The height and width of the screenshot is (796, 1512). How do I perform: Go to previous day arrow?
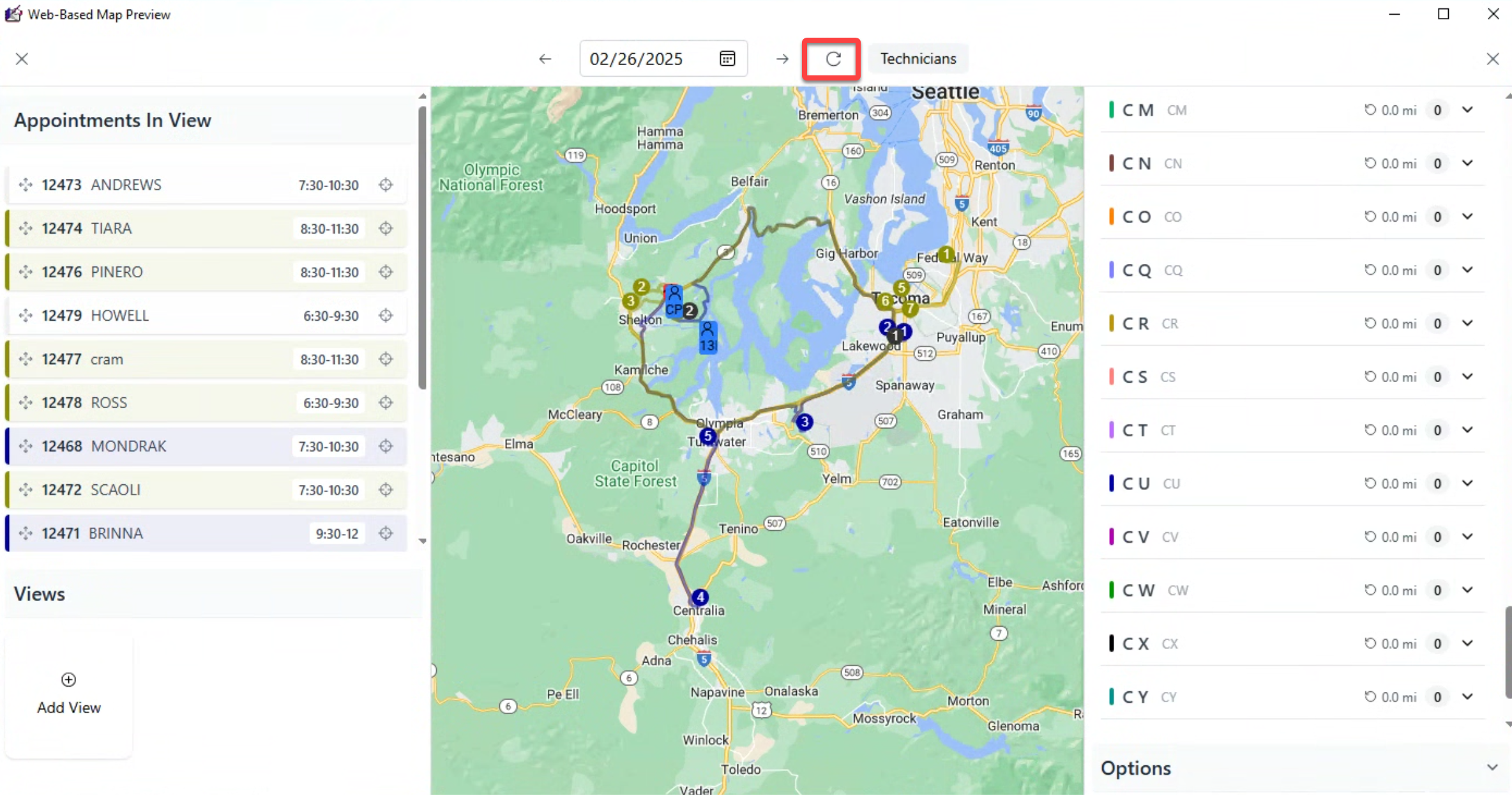coord(545,59)
